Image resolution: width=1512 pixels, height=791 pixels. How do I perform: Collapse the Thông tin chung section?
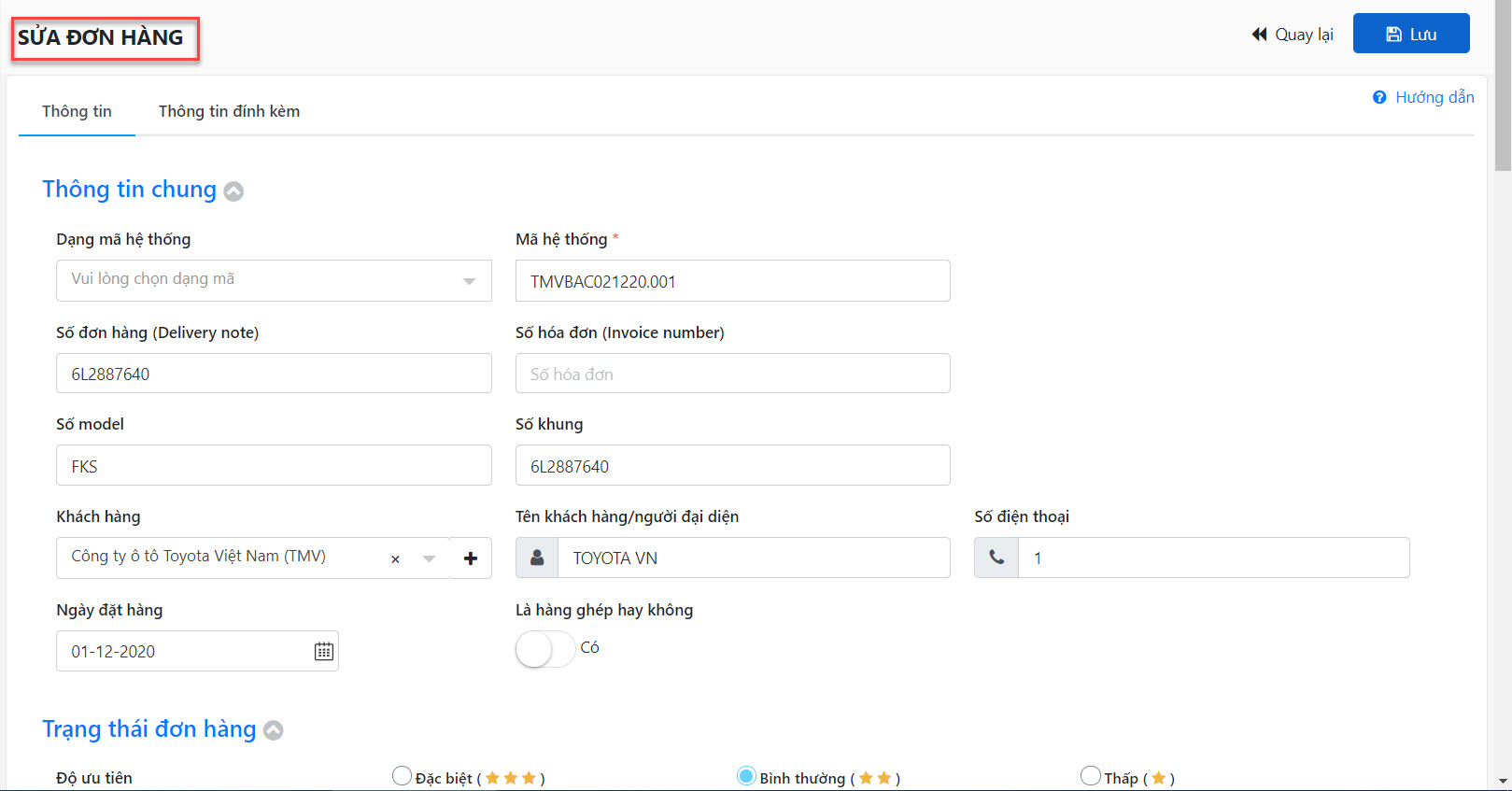[233, 191]
